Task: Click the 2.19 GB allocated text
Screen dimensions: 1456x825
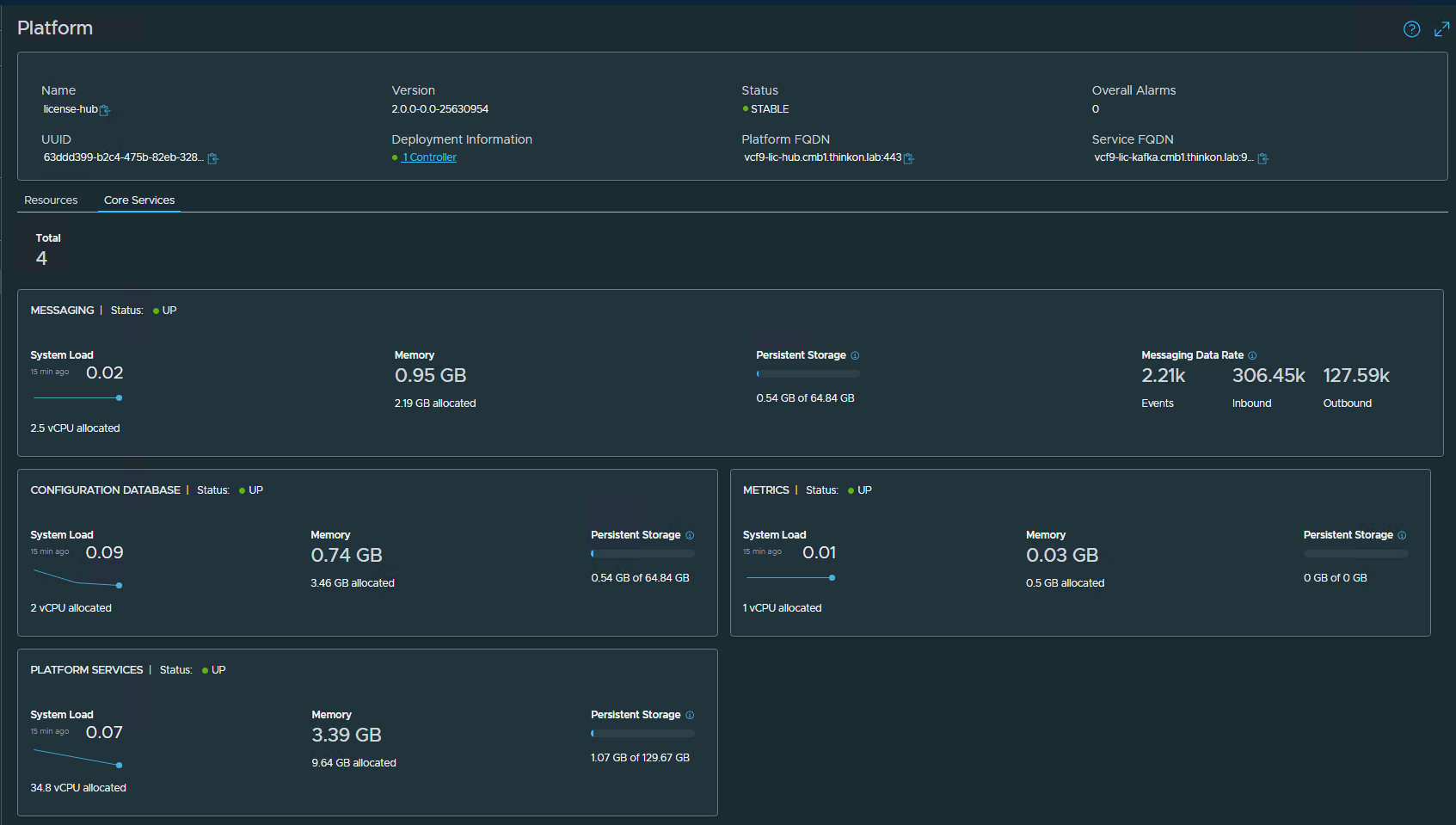Action: tap(435, 403)
